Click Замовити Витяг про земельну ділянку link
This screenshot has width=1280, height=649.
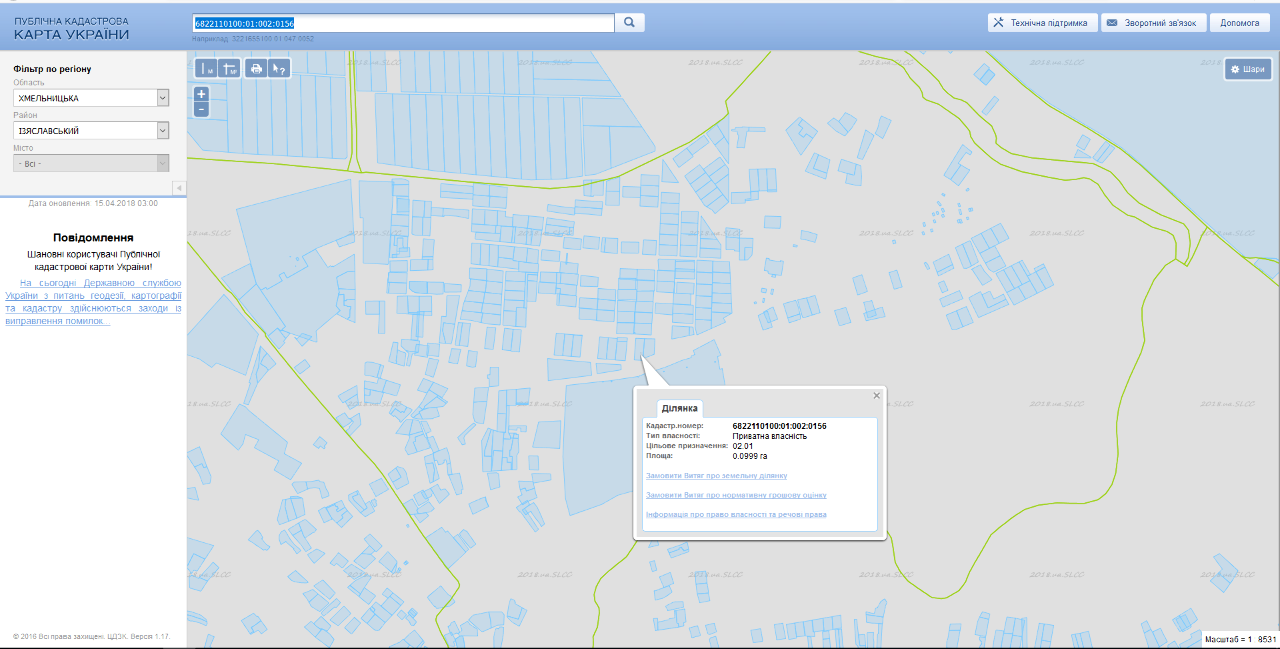click(x=717, y=475)
